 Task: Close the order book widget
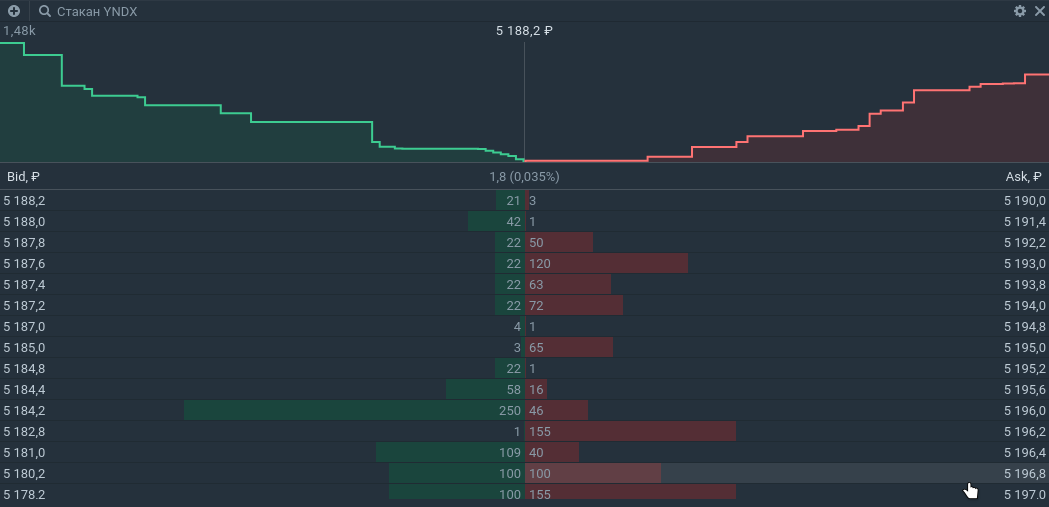click(x=1039, y=11)
